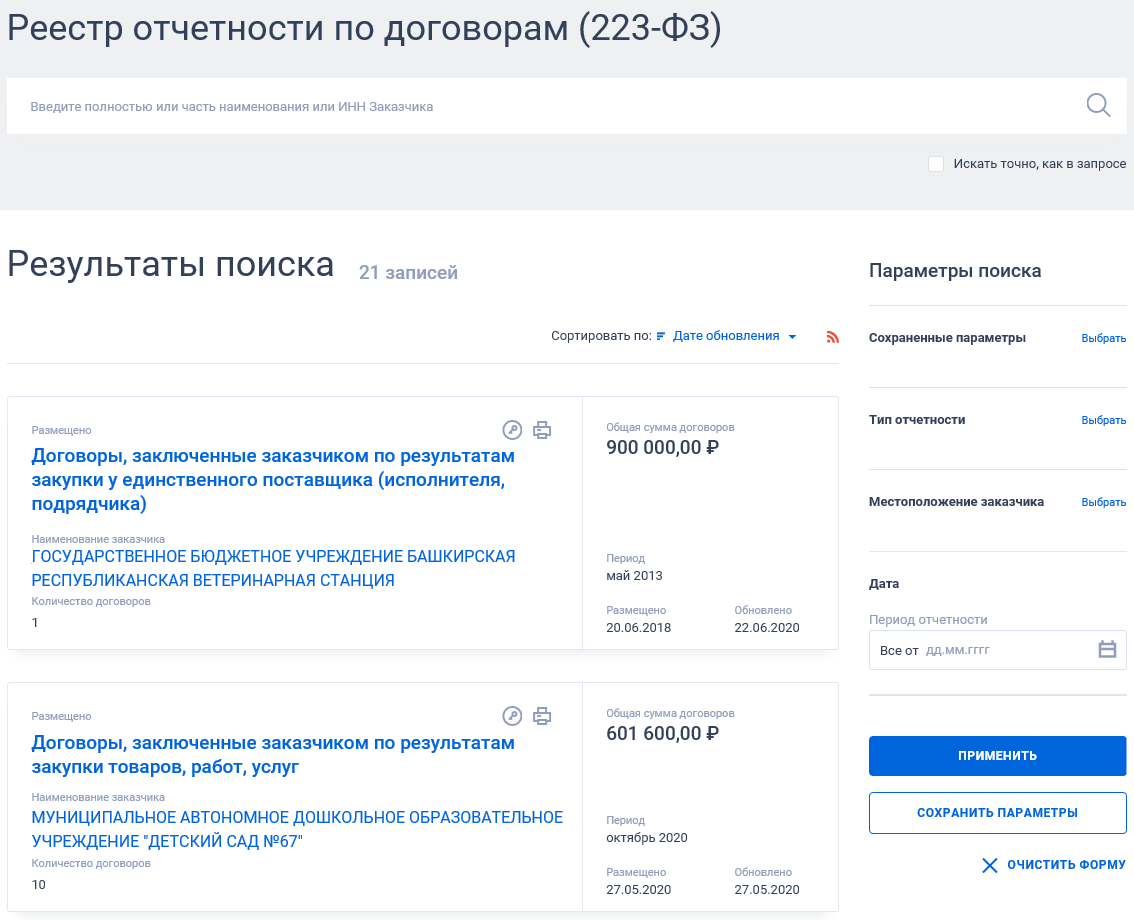The image size is (1134, 920).
Task: Click the Период отчетности date input
Action: (x=997, y=650)
